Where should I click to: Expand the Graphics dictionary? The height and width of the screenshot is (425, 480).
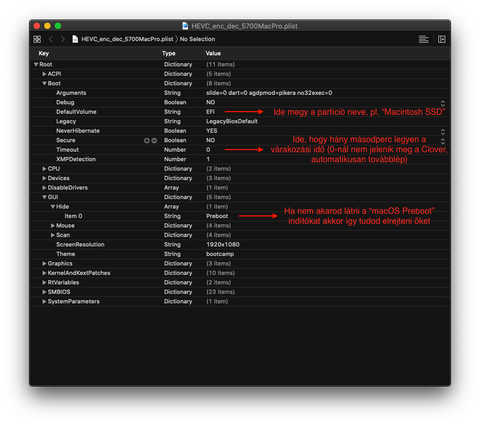(44, 264)
